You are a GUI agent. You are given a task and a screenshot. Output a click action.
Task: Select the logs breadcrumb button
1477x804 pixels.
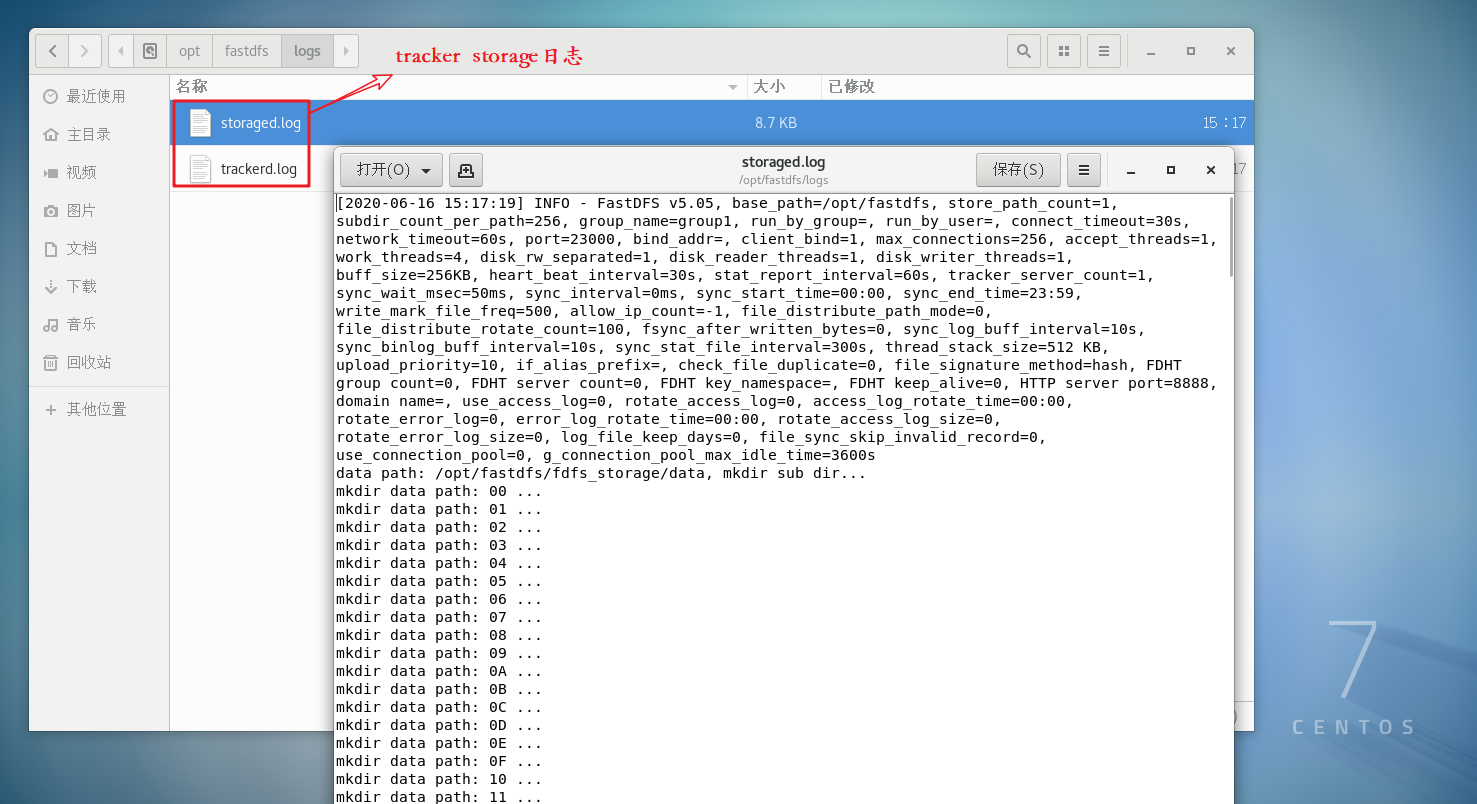[x=307, y=51]
